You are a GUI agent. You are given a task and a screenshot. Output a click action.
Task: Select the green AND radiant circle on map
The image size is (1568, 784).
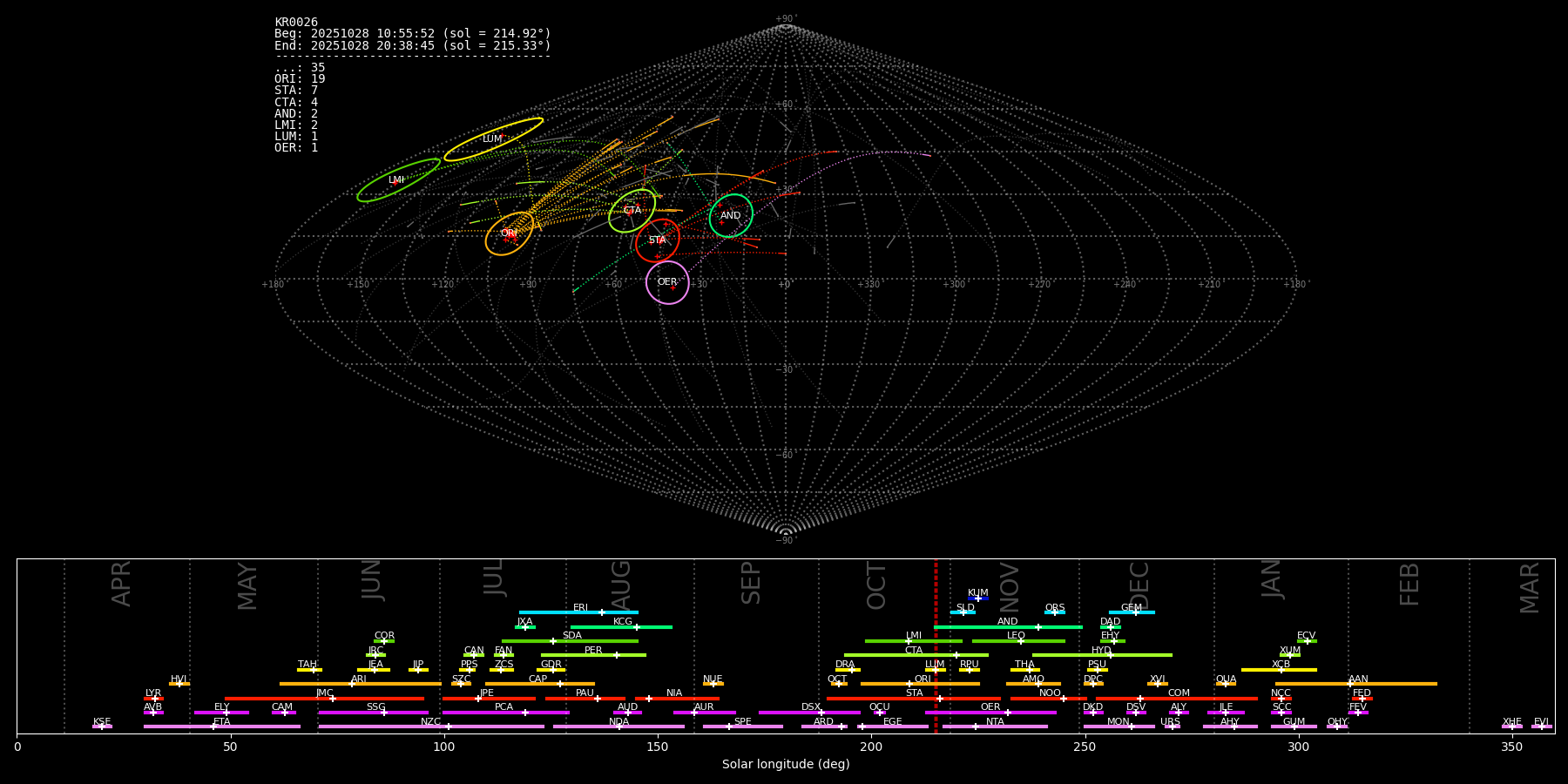point(731,216)
